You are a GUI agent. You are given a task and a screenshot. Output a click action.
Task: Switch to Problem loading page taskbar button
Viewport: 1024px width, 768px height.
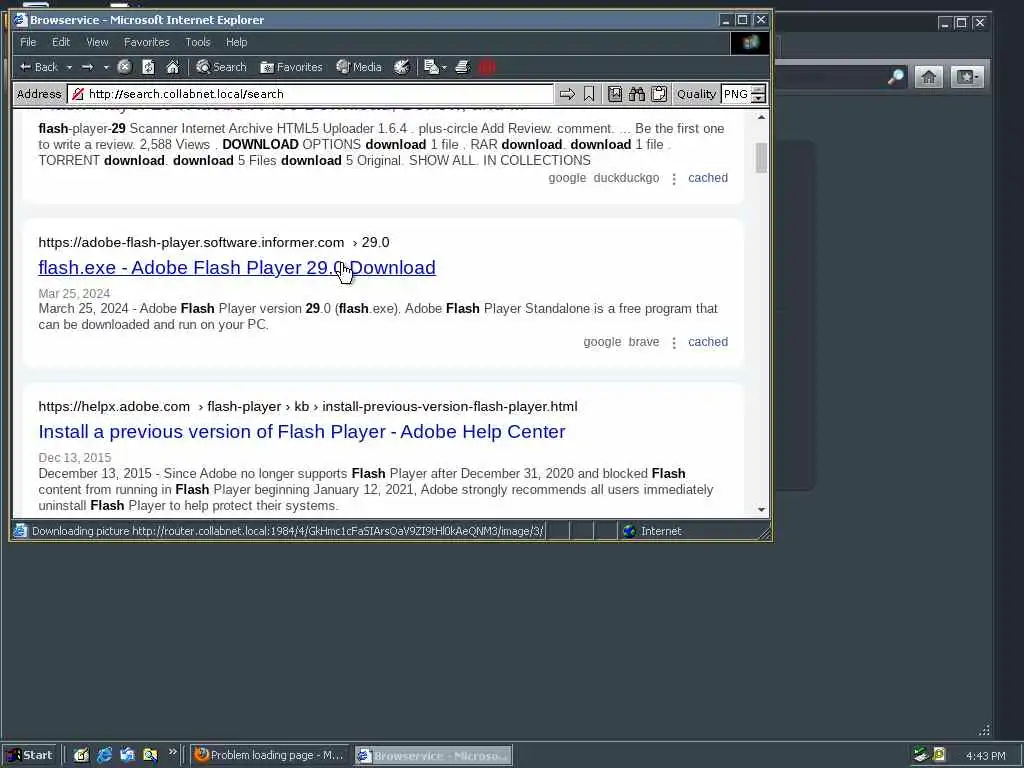point(269,756)
